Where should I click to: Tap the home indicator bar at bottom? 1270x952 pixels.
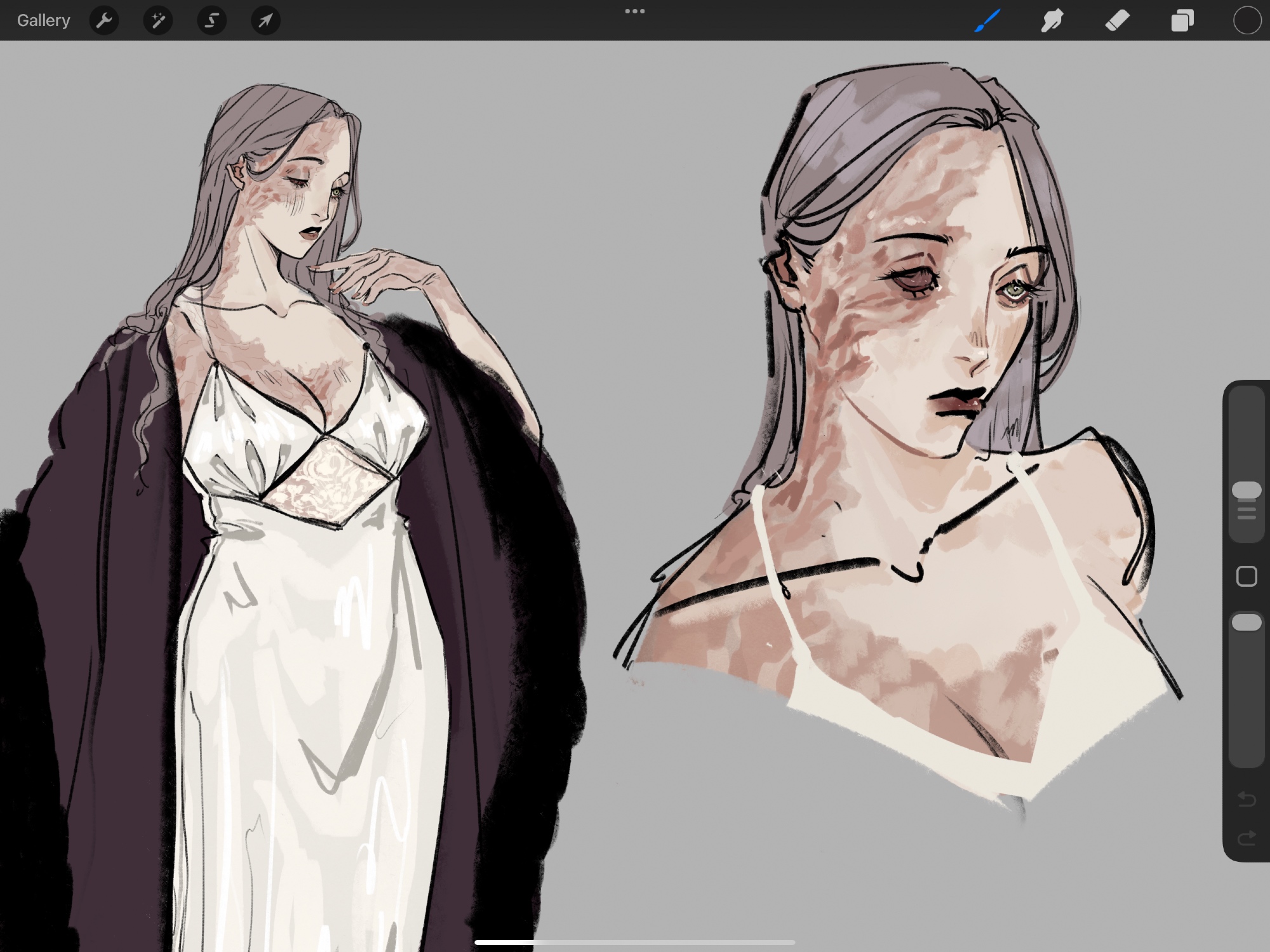(x=634, y=942)
